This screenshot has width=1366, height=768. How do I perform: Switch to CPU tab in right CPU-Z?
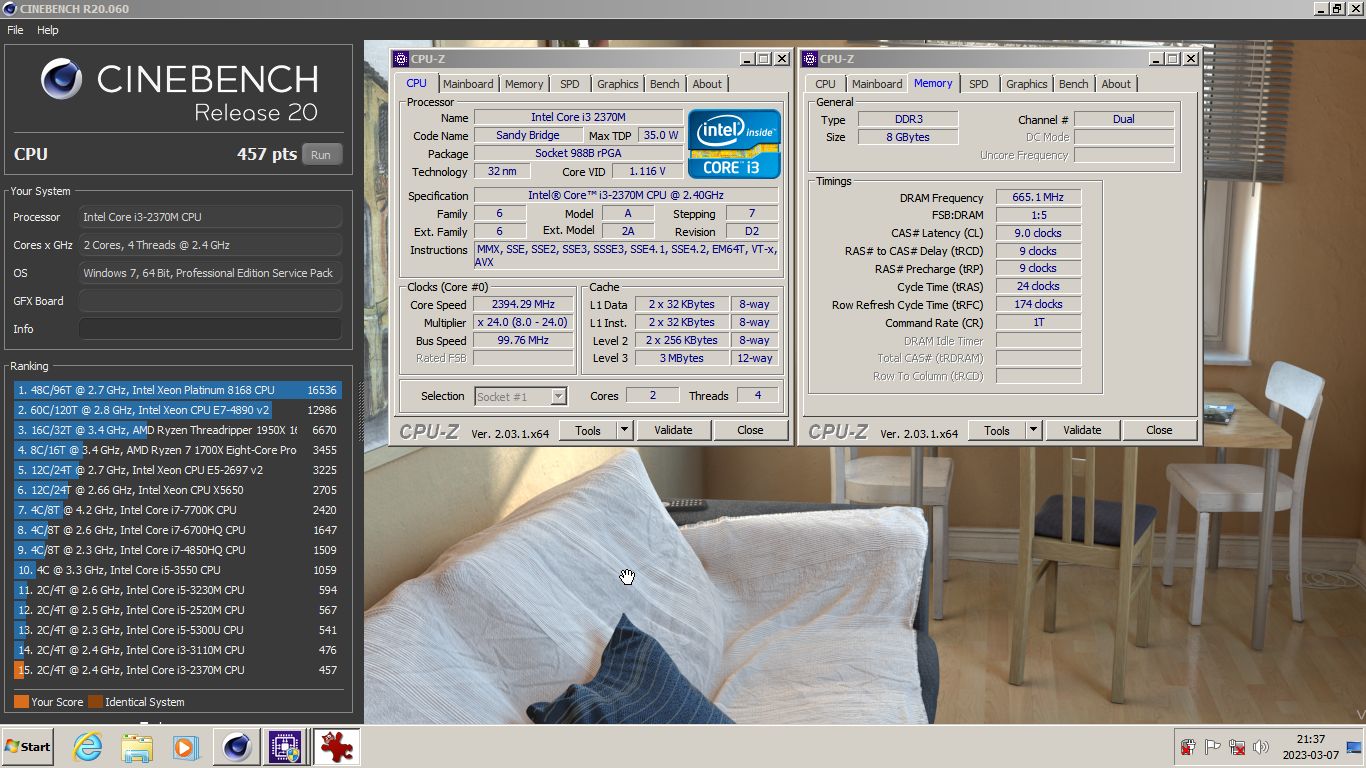click(825, 84)
